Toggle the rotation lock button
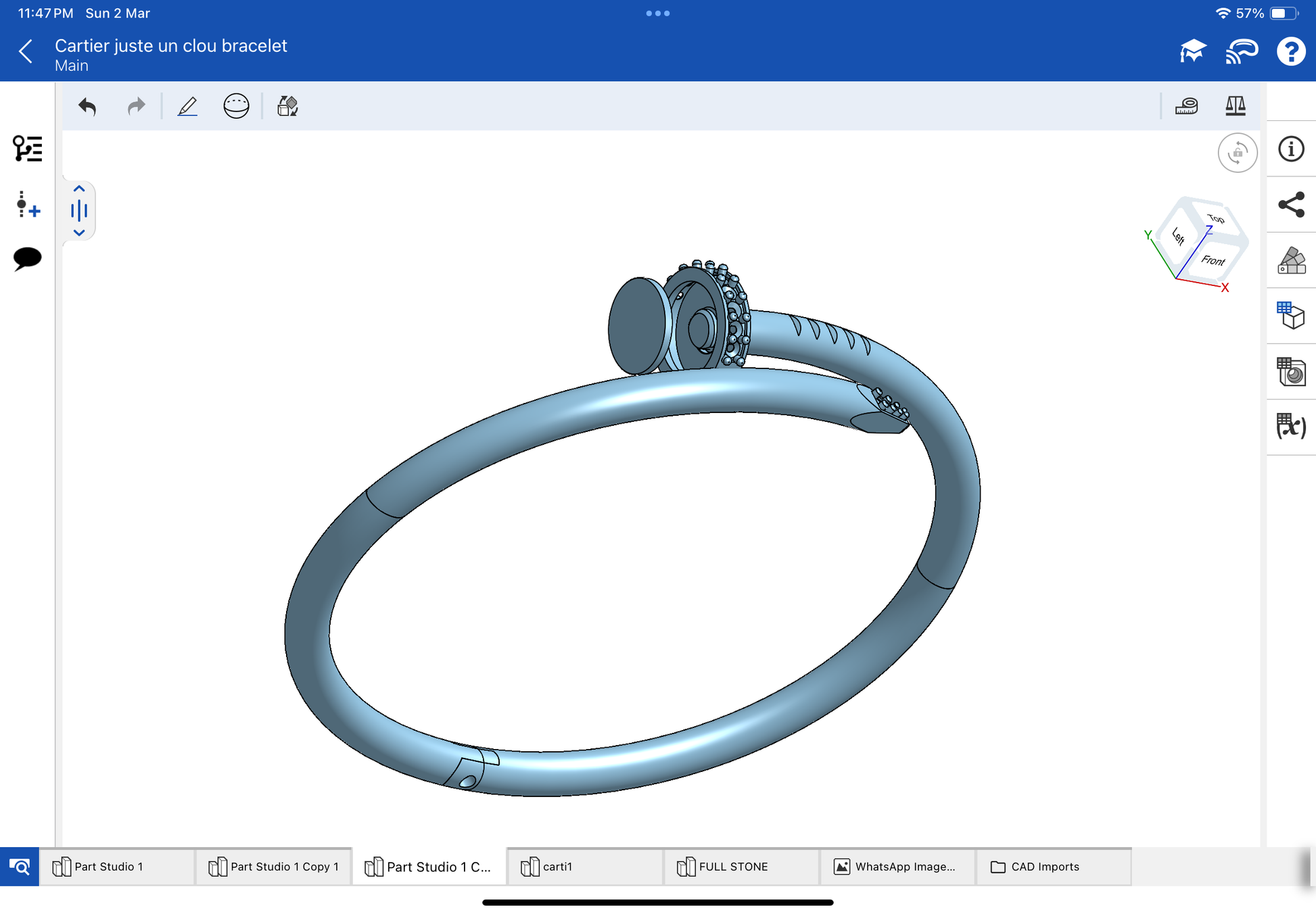Viewport: 1316px width, 914px height. coord(1237,153)
